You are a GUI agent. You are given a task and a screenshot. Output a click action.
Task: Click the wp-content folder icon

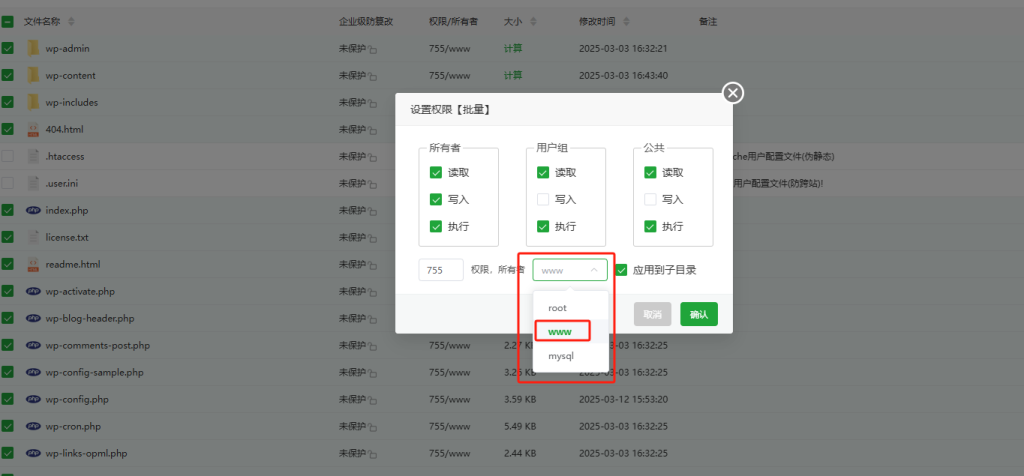(x=33, y=75)
